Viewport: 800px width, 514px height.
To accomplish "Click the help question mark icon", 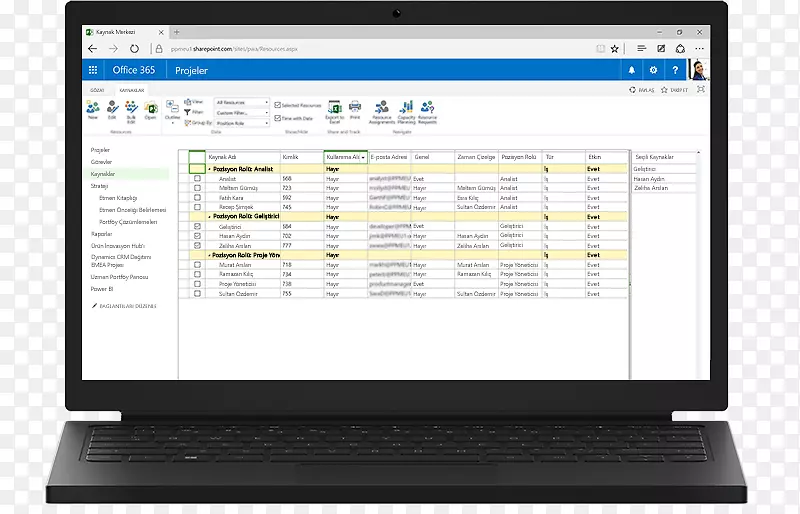I will (675, 70).
